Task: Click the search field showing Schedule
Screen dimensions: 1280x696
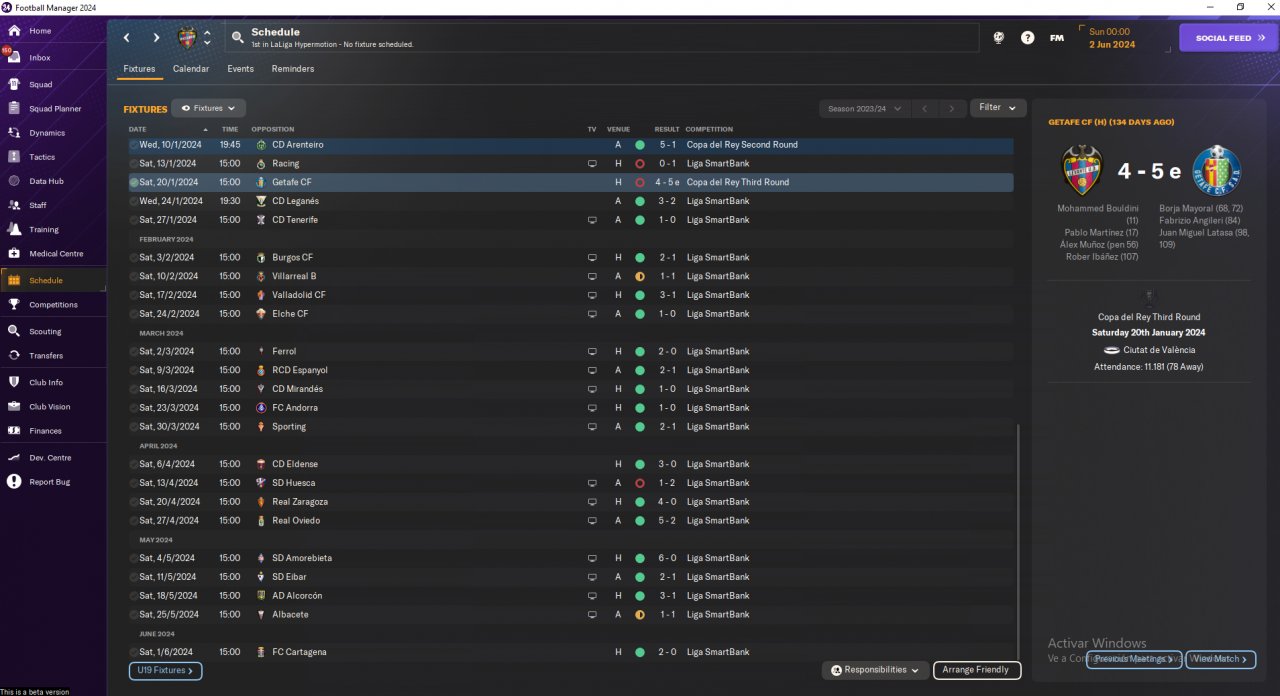Action: pyautogui.click(x=602, y=38)
